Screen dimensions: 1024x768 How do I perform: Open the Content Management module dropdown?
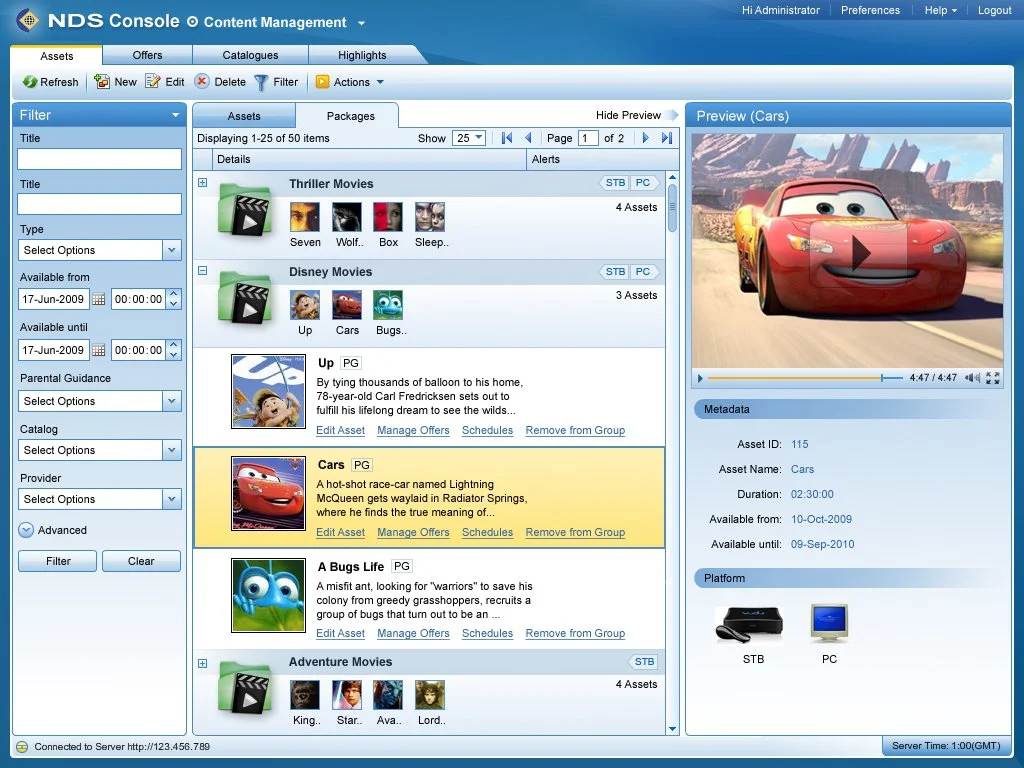click(361, 23)
